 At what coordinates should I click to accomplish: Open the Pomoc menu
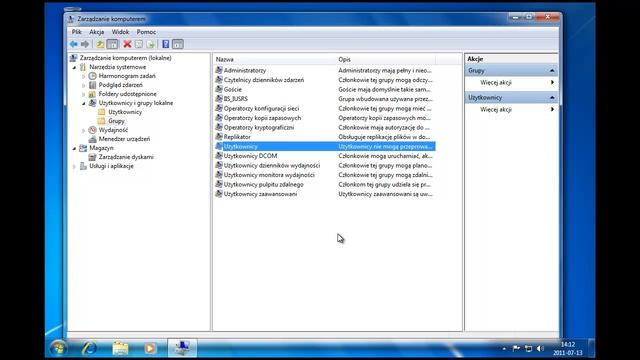coord(146,32)
